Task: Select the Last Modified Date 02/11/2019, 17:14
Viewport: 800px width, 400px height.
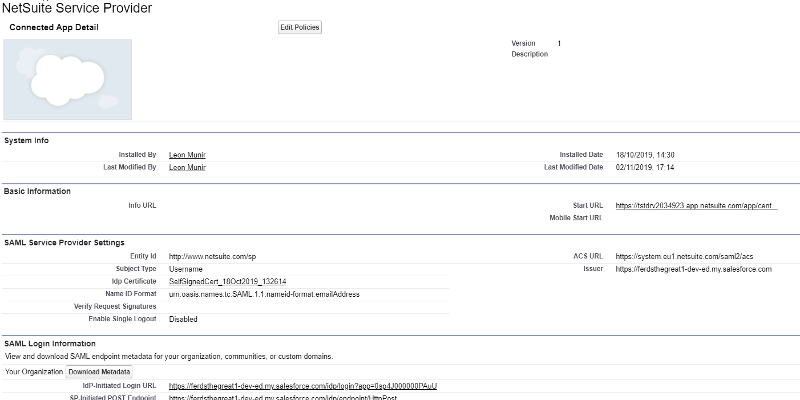Action: (645, 167)
